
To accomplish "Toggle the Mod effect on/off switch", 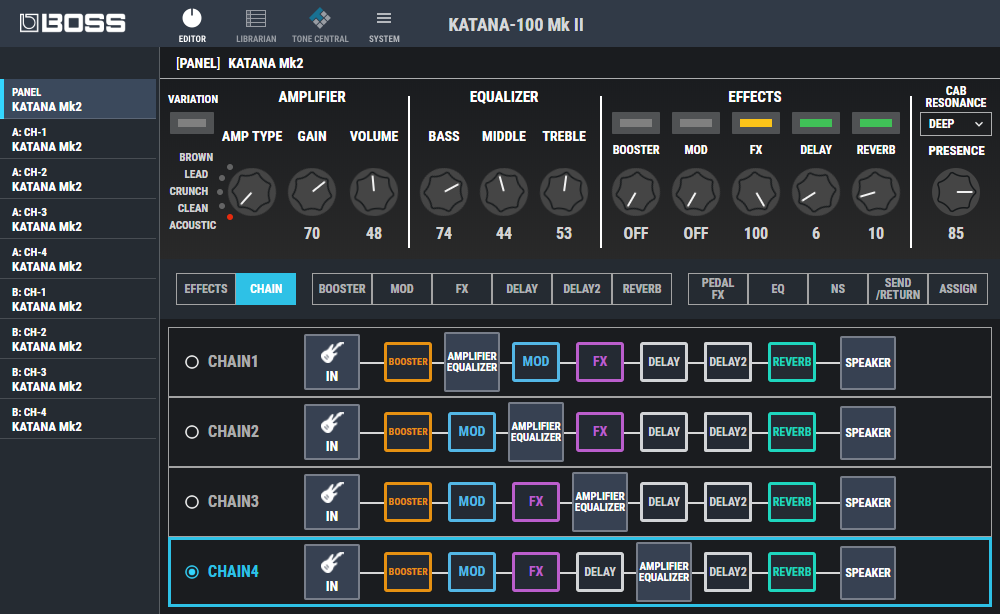I will [x=696, y=123].
